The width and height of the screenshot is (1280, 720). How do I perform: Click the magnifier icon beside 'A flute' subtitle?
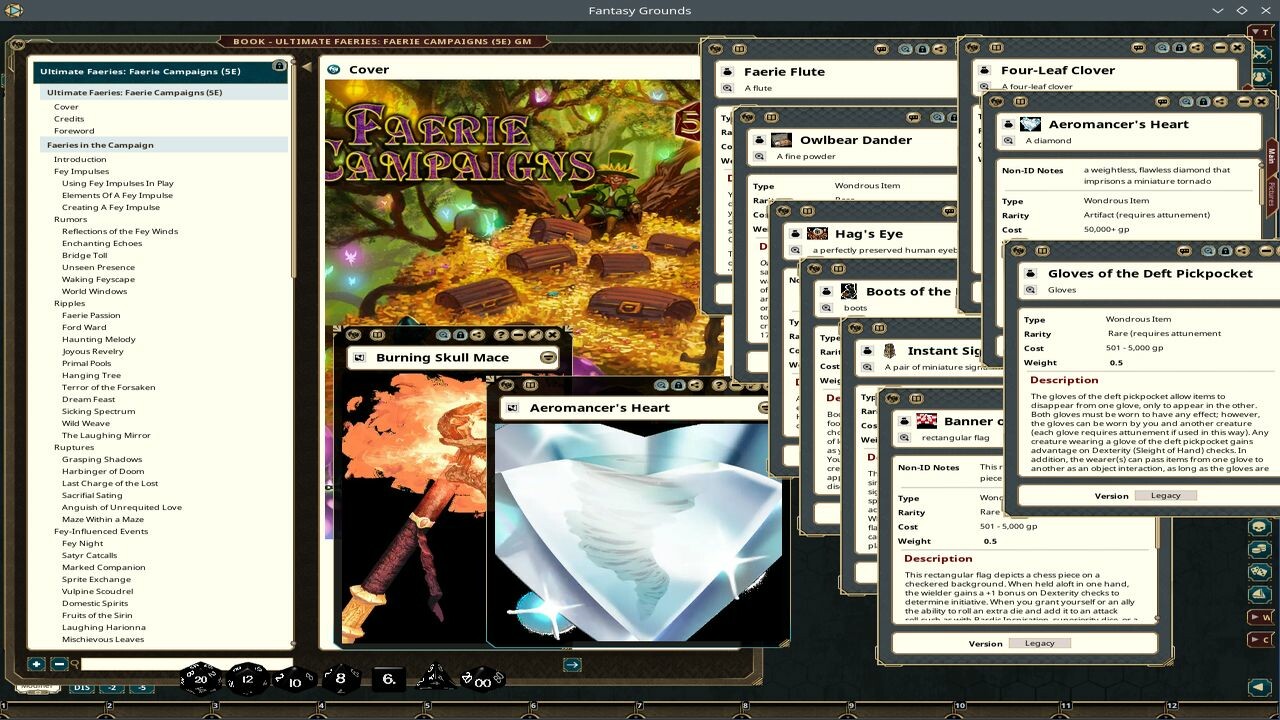(726, 88)
